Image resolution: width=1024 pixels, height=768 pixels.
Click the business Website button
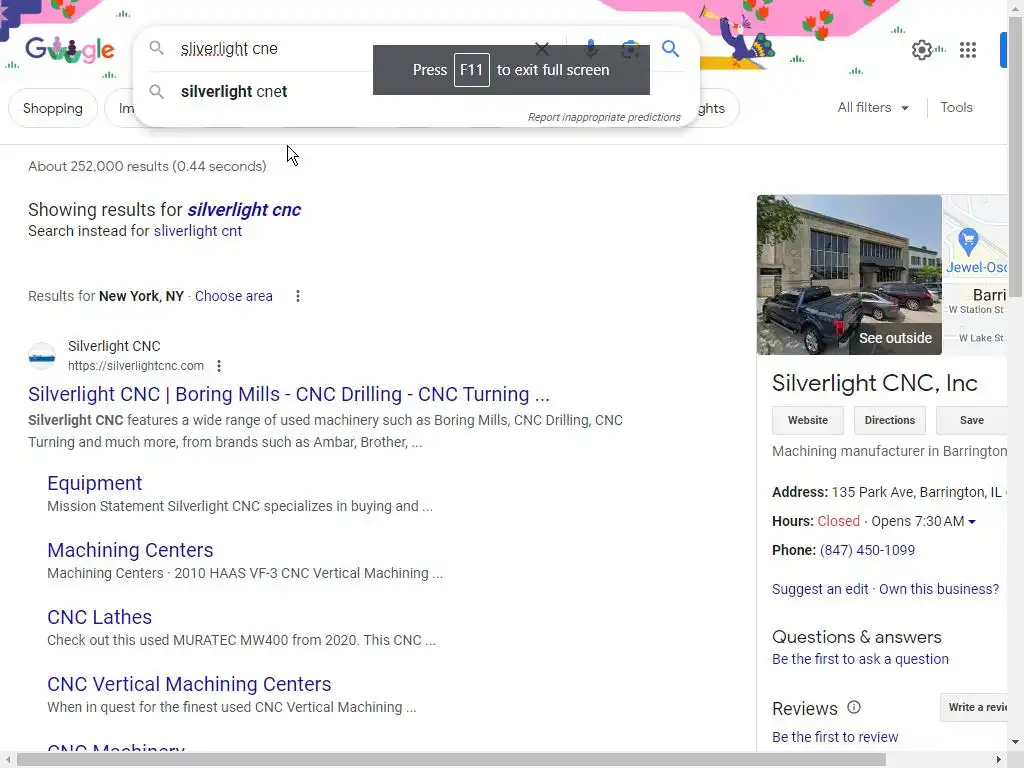(808, 421)
